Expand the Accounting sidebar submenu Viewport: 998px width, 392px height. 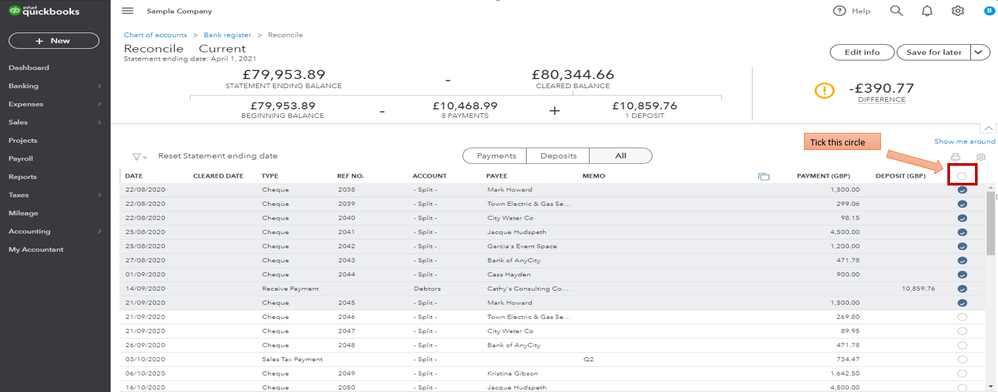(x=99, y=232)
